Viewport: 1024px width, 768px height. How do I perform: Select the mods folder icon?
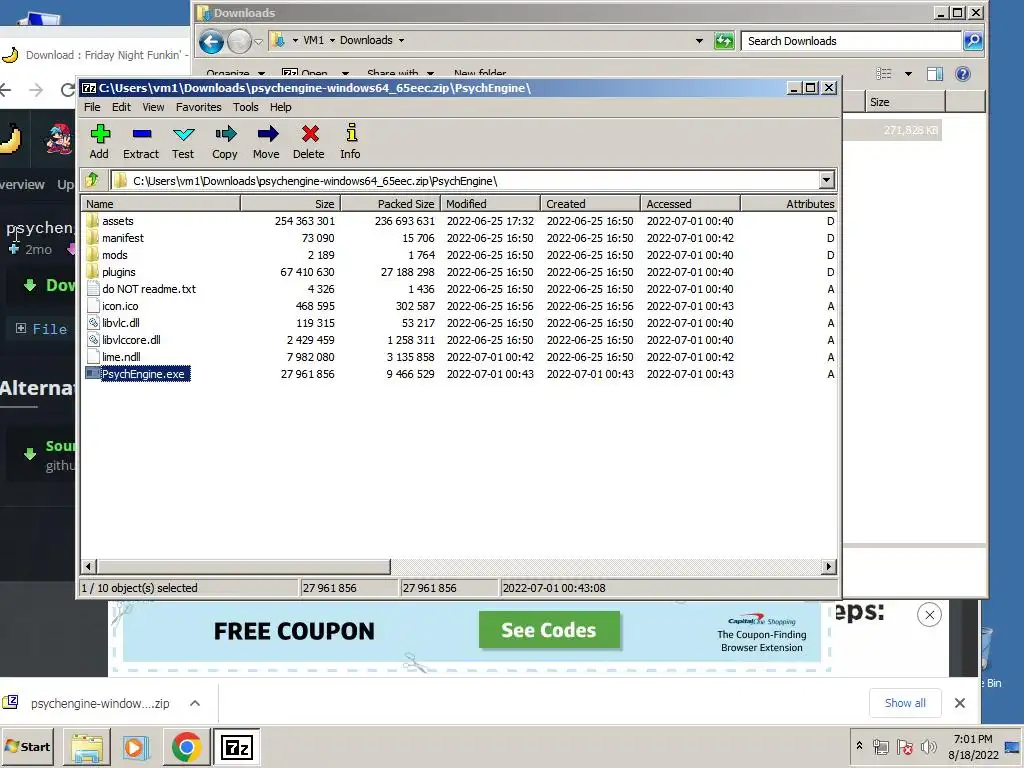click(x=93, y=255)
